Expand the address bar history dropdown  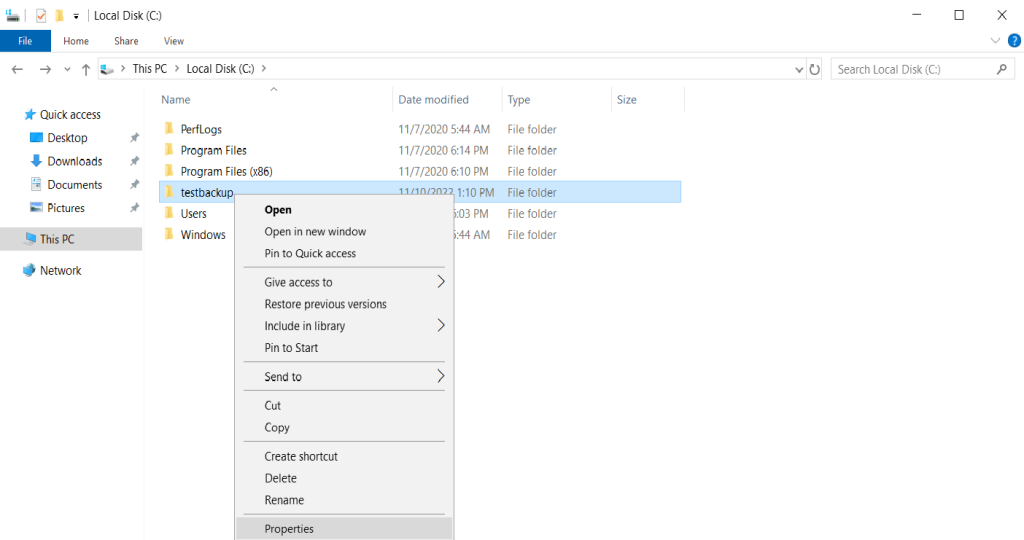click(799, 69)
